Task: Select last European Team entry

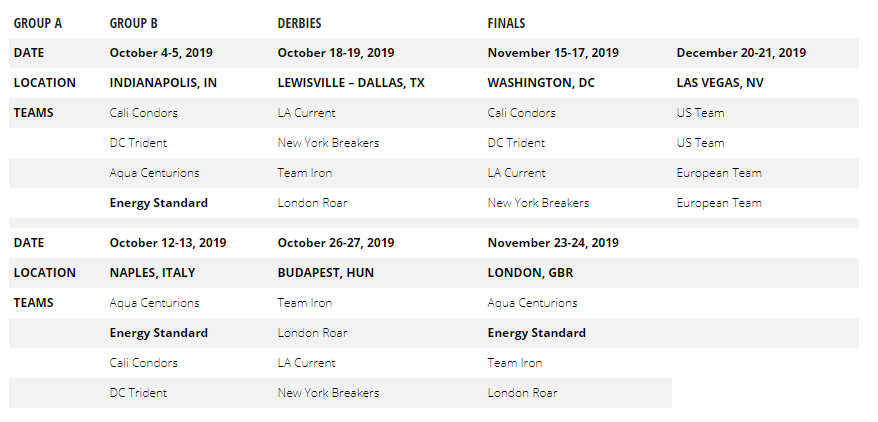Action: point(719,203)
